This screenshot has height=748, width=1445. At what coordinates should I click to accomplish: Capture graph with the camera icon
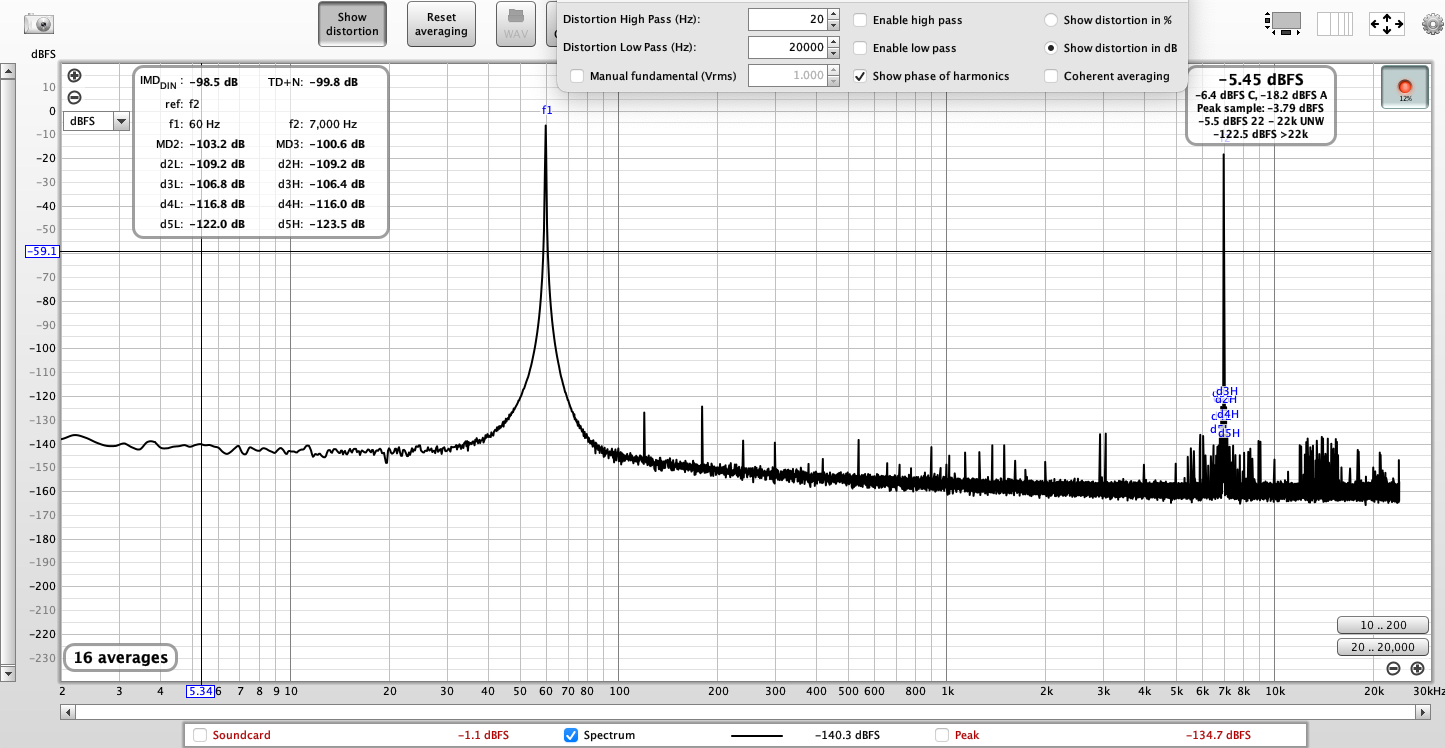click(39, 23)
